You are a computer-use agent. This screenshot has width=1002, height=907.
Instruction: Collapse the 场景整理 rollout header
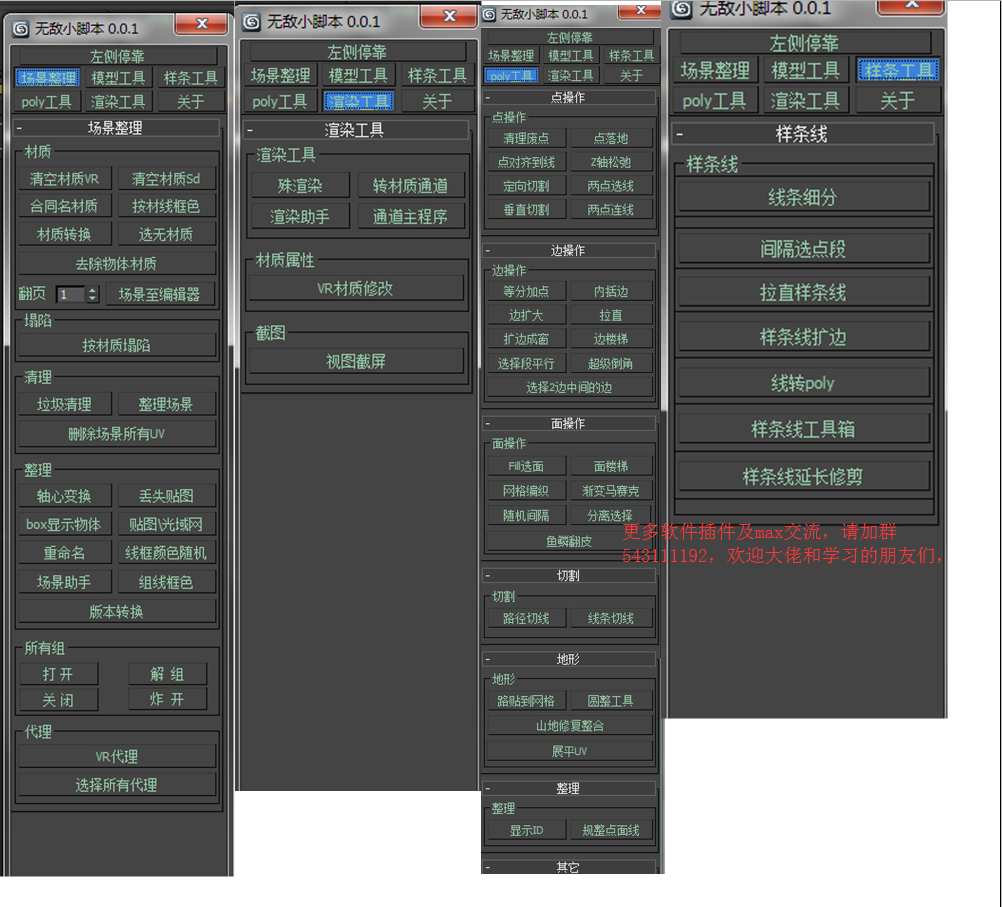[x=116, y=128]
